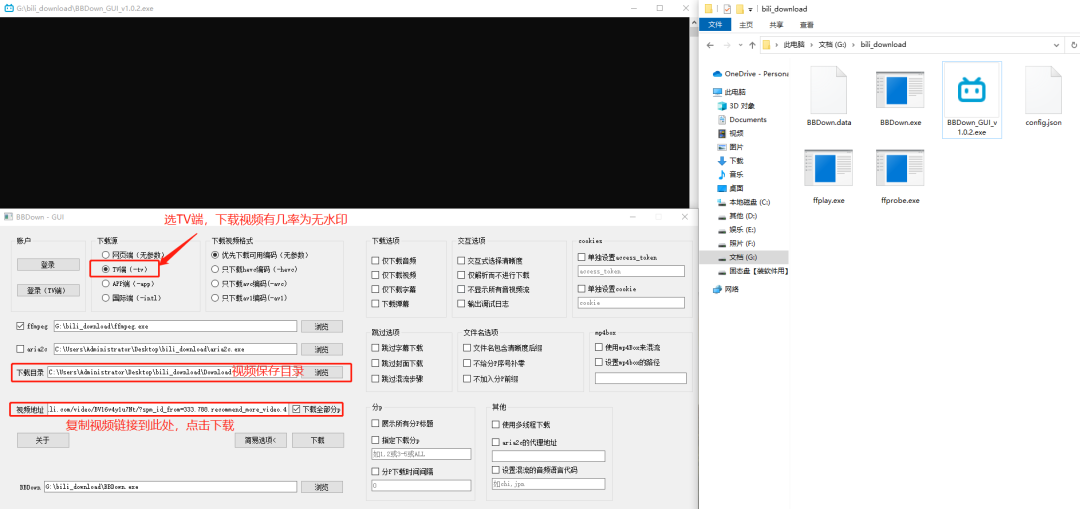
Task: Open 照片 (F:) drive in sidebar
Action: [737, 243]
